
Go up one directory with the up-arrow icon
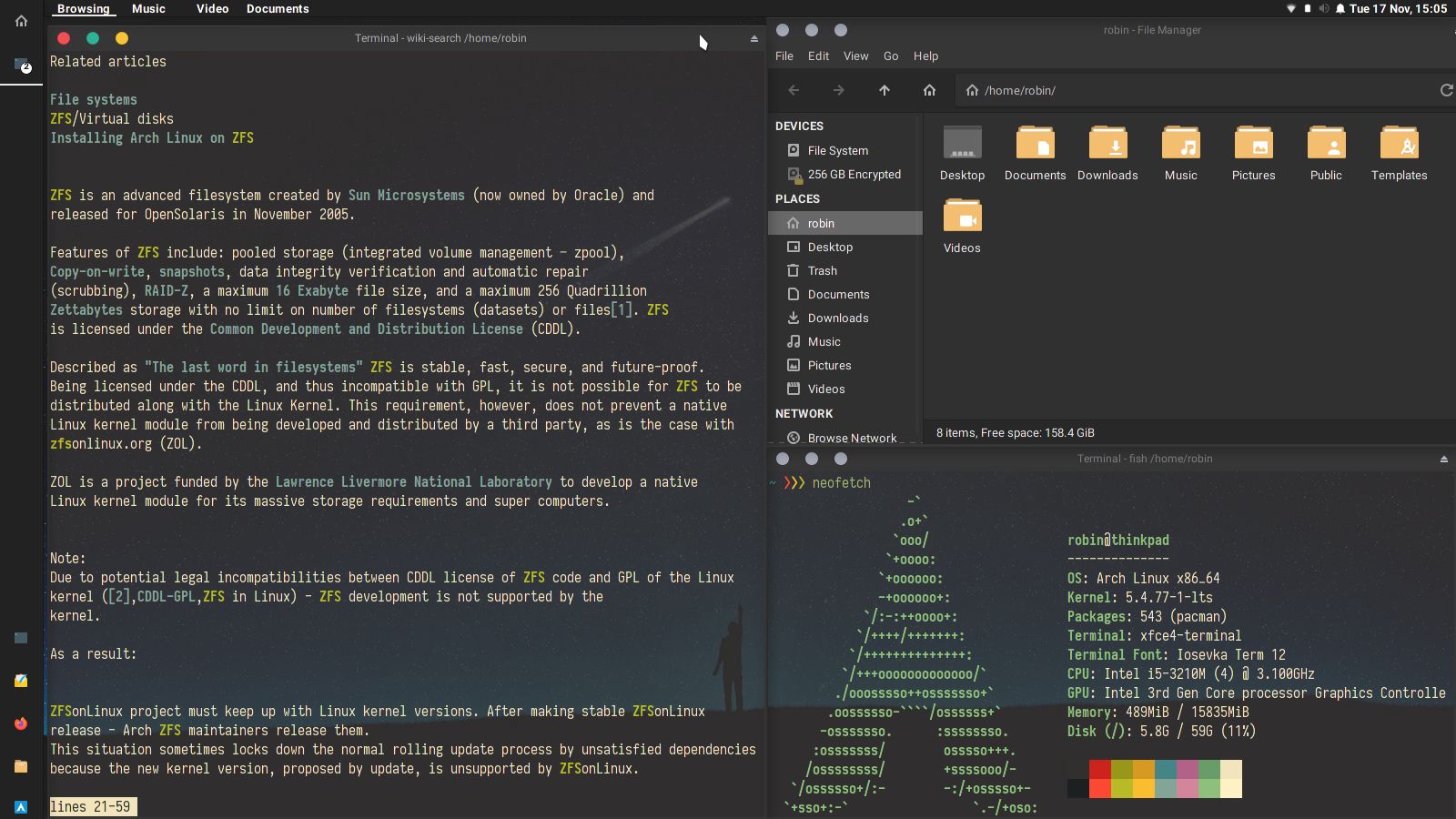point(884,90)
